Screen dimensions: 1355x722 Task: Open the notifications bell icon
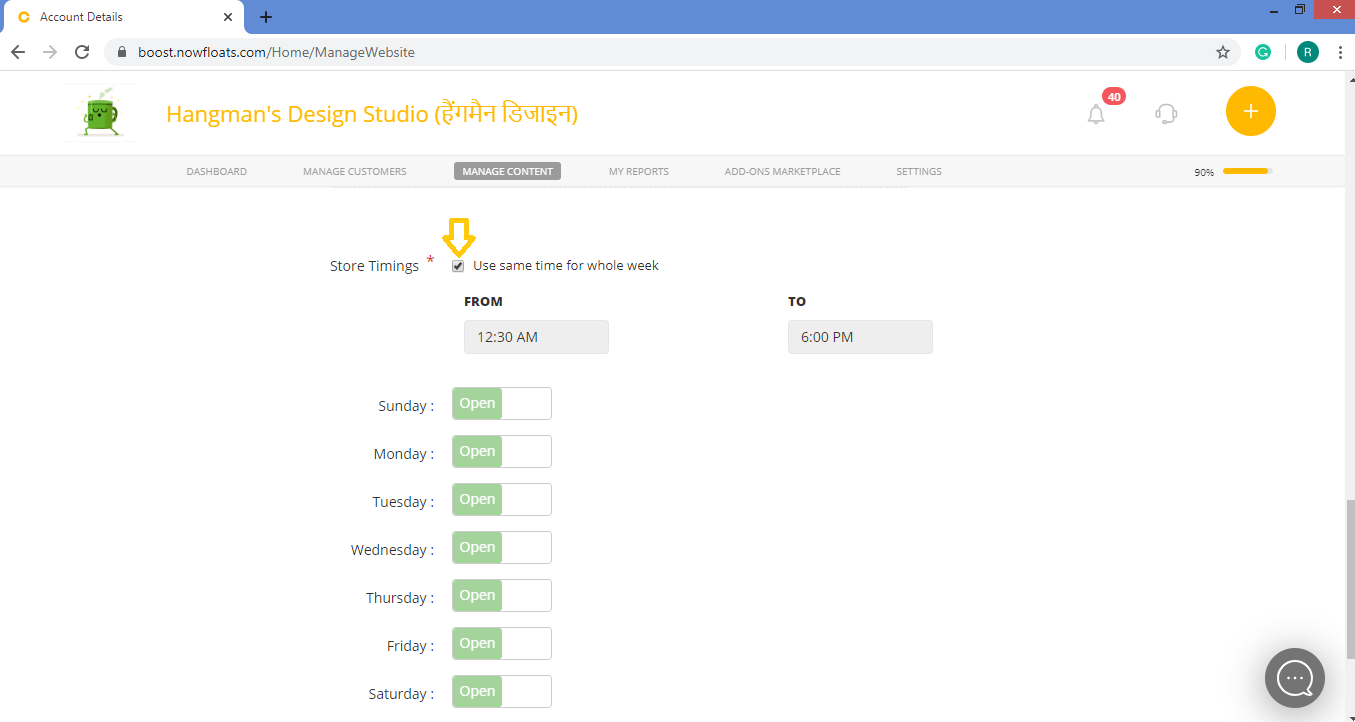pyautogui.click(x=1096, y=114)
